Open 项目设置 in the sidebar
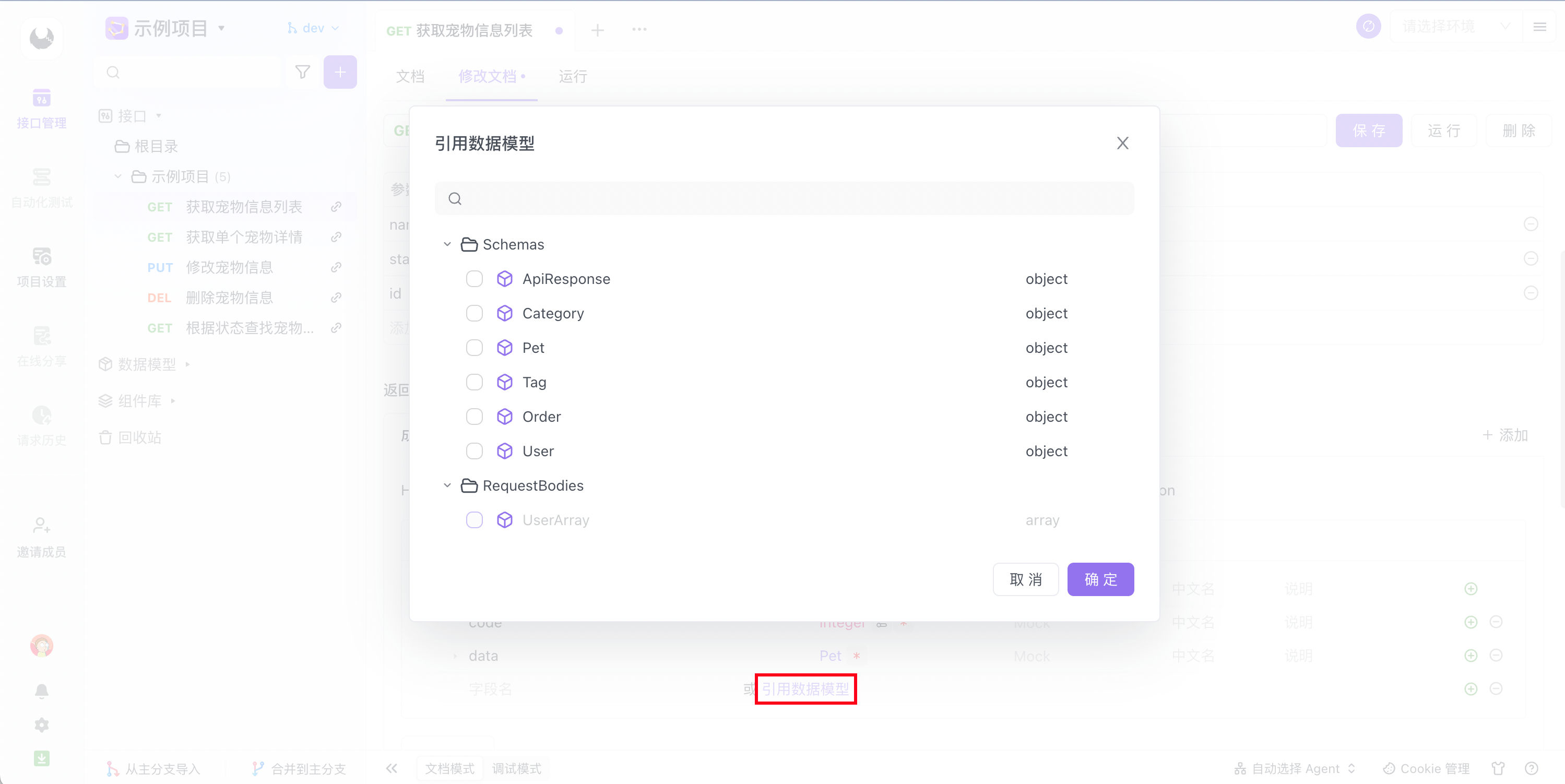 41,268
